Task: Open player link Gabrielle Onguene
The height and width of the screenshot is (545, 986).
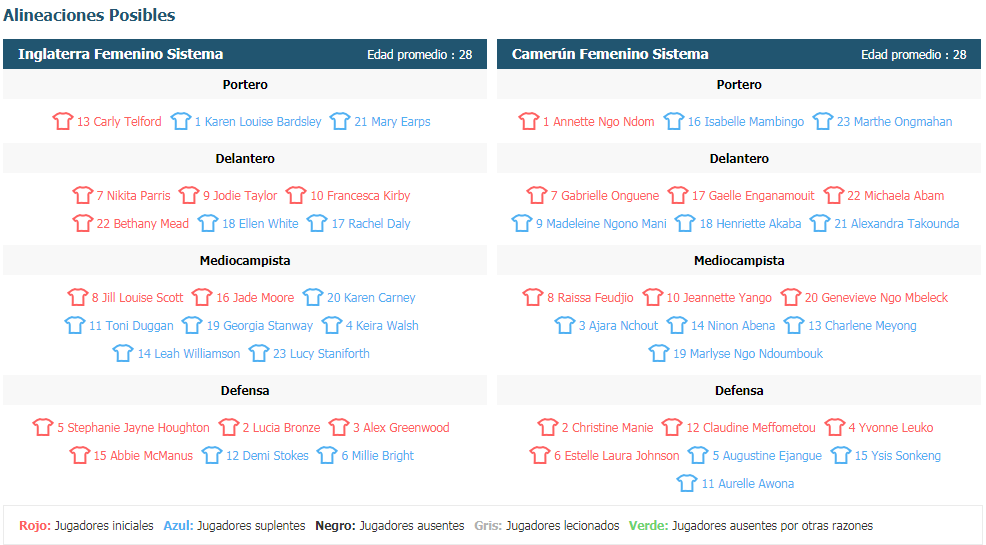Action: 610,196
